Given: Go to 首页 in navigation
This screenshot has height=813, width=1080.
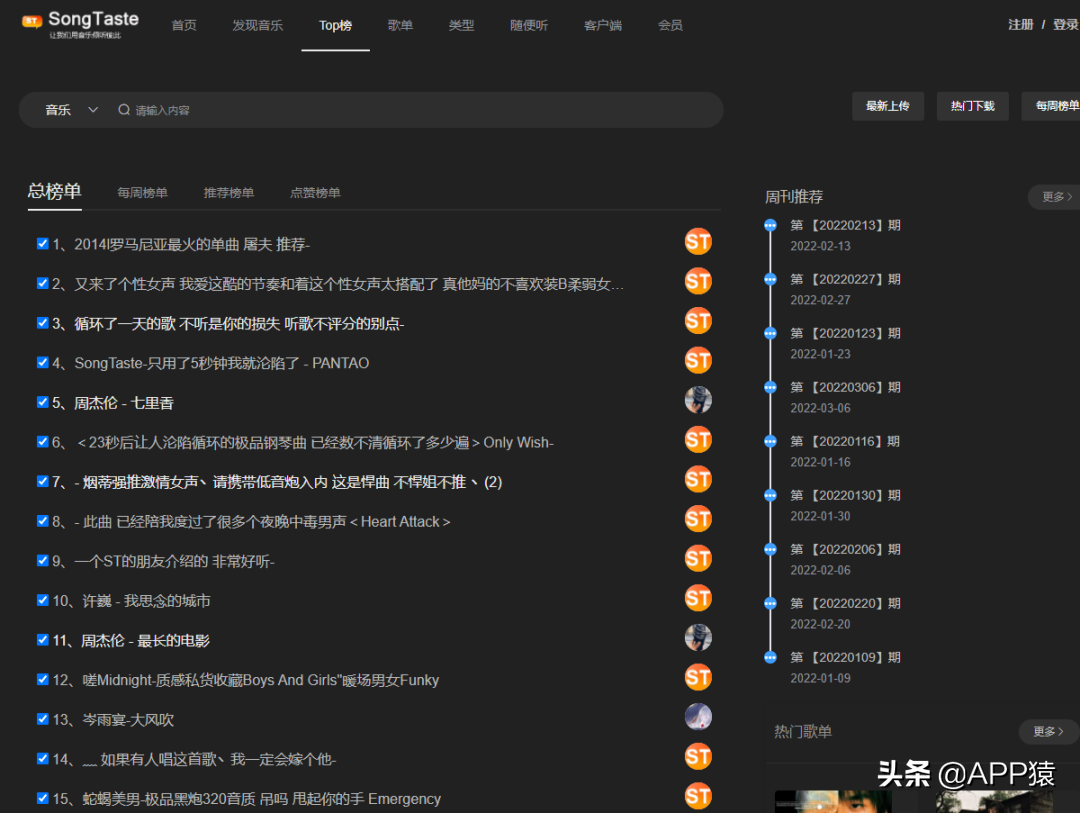Looking at the screenshot, I should click(x=184, y=25).
